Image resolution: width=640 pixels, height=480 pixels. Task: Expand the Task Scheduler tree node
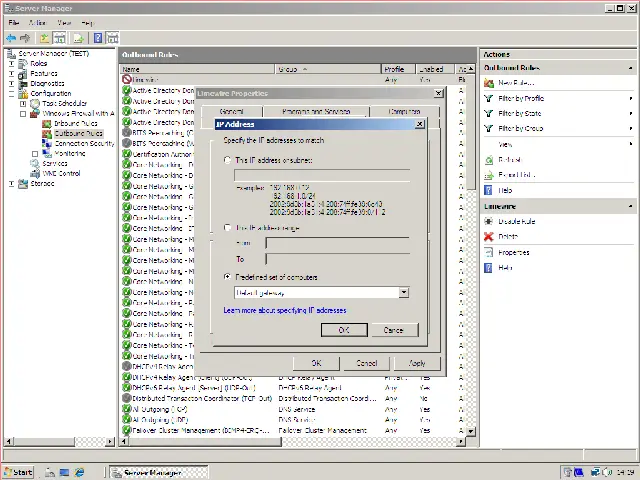23,104
